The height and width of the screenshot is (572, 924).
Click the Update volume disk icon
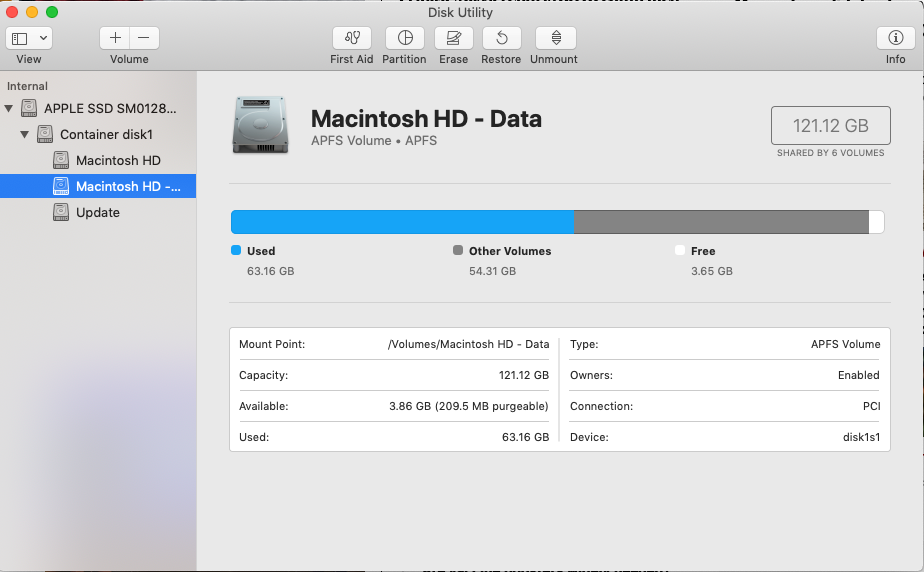point(61,212)
